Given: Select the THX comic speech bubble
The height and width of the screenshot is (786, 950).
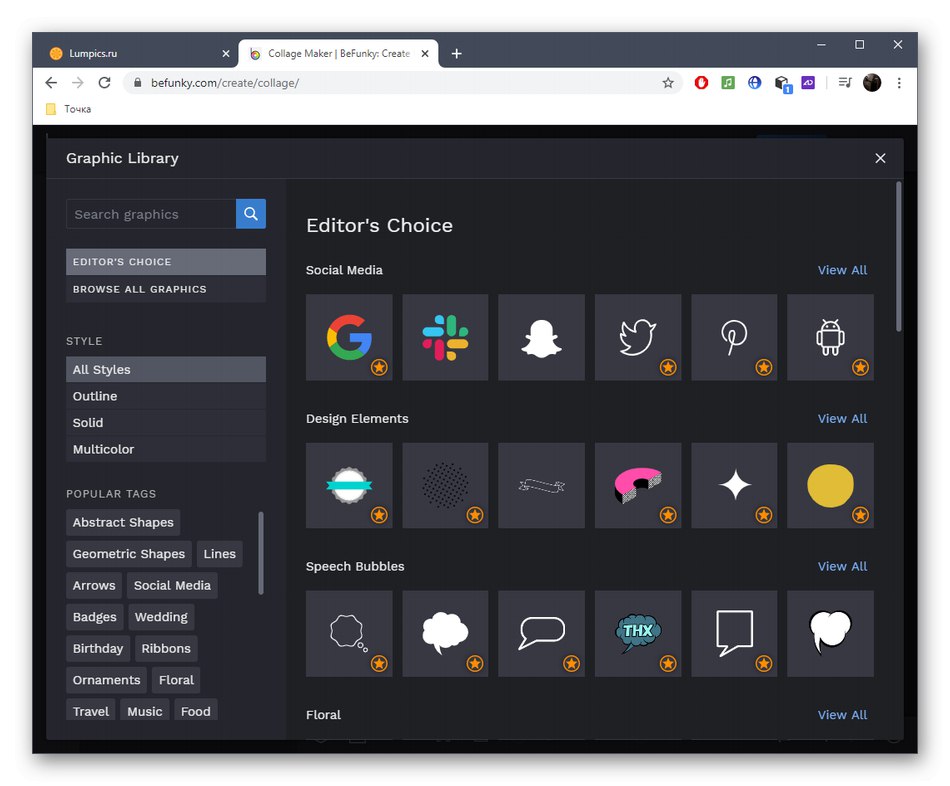Looking at the screenshot, I should (x=638, y=633).
